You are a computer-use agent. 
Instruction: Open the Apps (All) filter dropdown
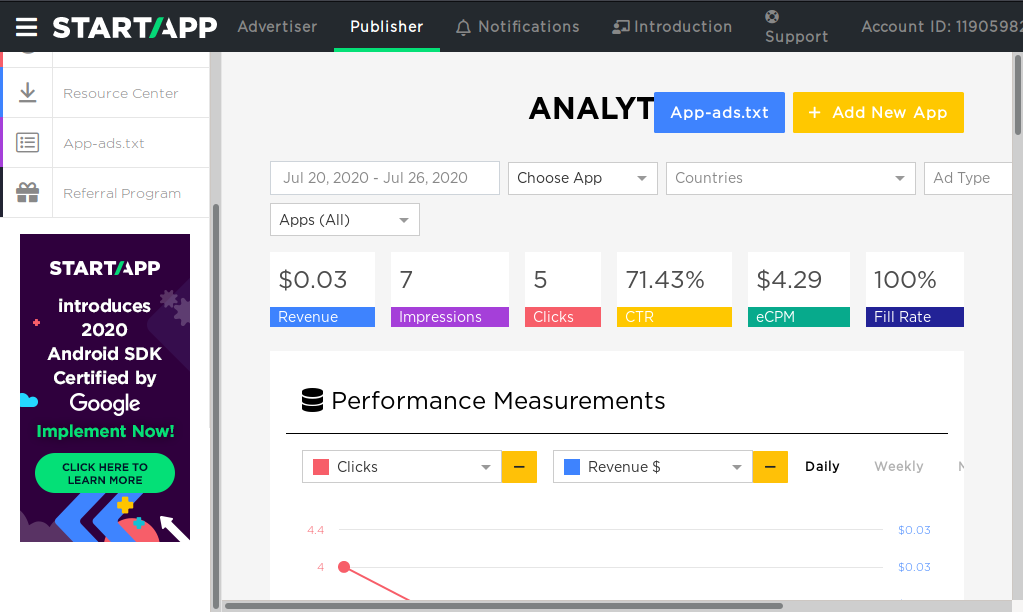[344, 219]
